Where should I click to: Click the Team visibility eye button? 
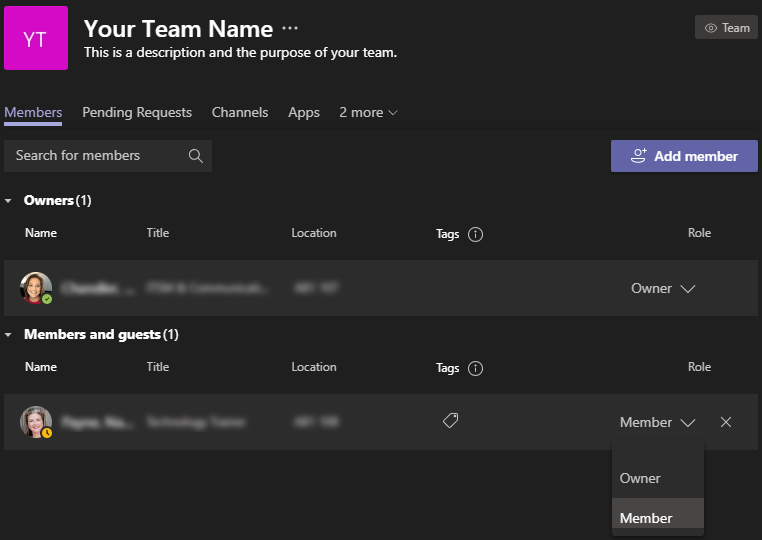pyautogui.click(x=726, y=28)
